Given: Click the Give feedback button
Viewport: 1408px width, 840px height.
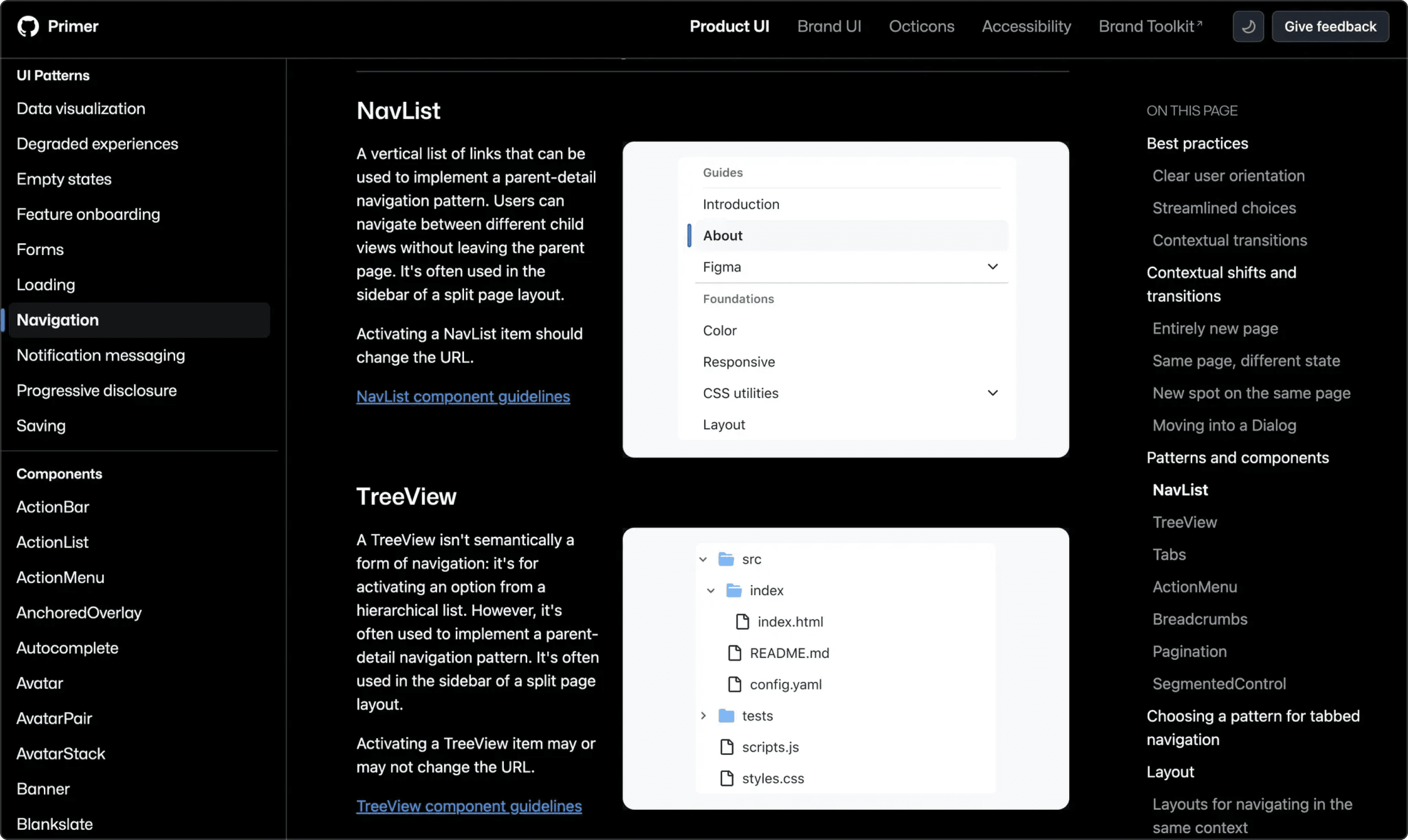Looking at the screenshot, I should tap(1330, 27).
